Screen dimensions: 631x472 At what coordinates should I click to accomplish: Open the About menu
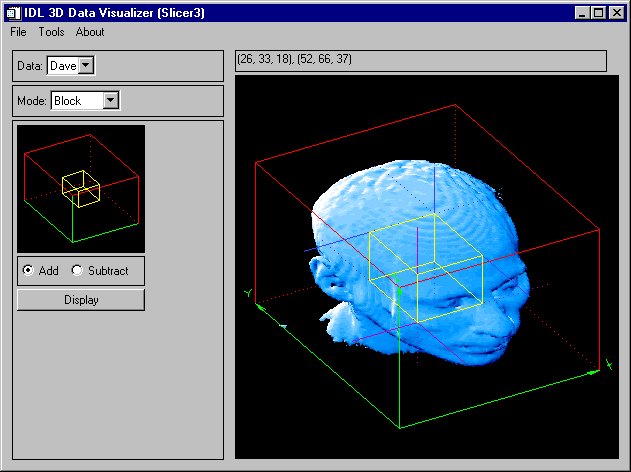pos(90,32)
